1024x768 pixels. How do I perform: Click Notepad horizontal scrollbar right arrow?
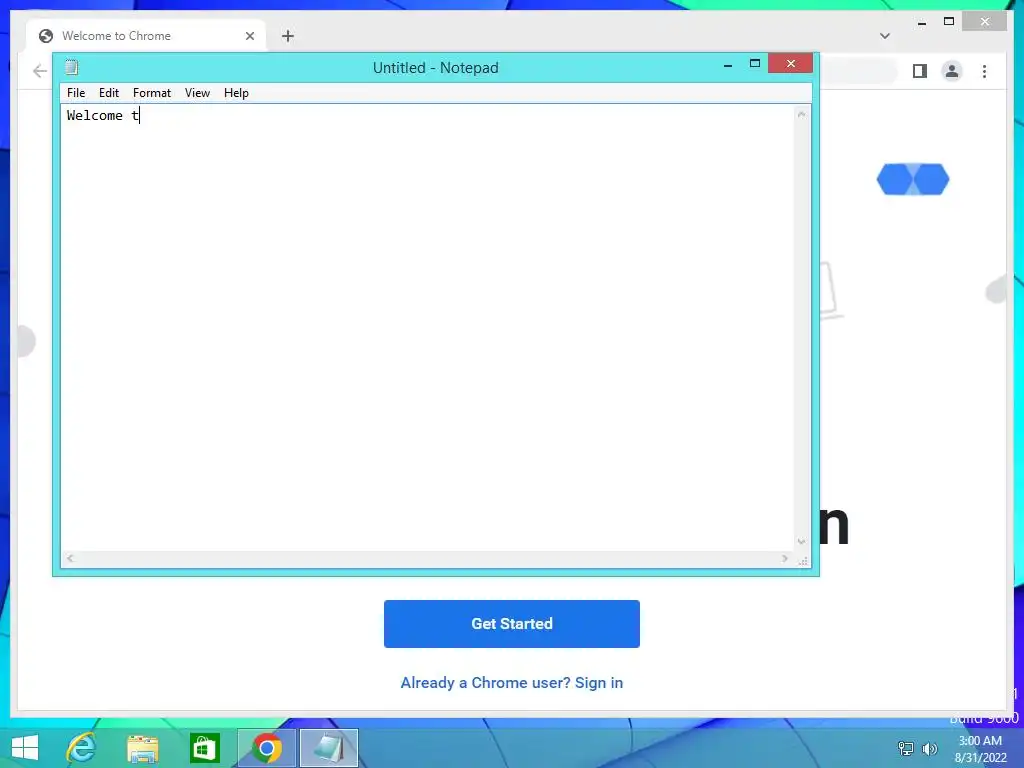click(785, 558)
